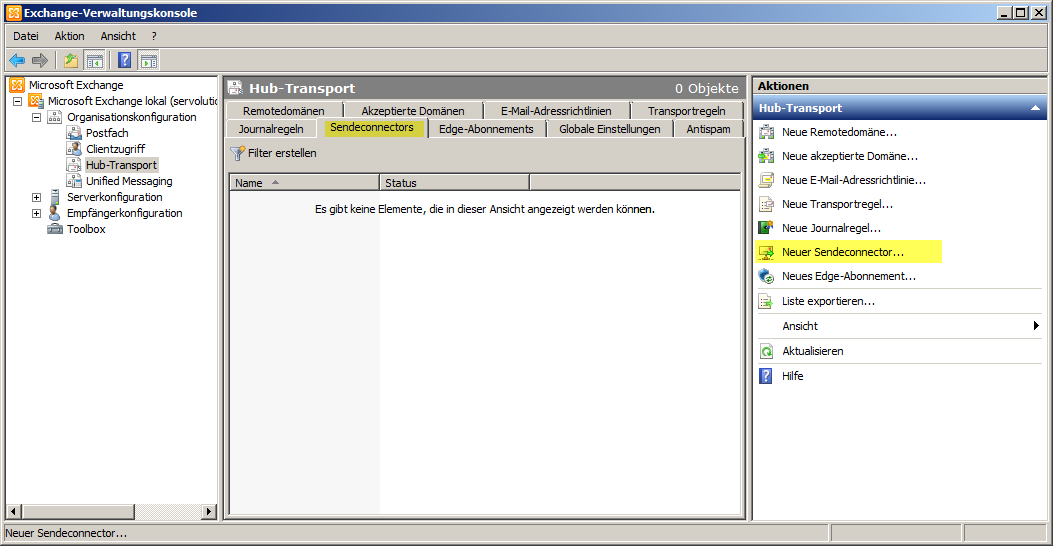Toggle the action pane toolbar icon
The height and width of the screenshot is (546, 1053).
pos(148,60)
